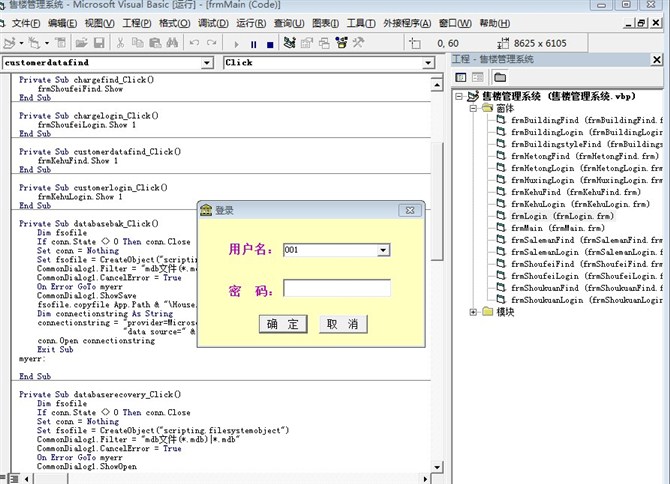The image size is (670, 484).
Task: Click the 用户名 text field showing 001
Action: point(330,250)
